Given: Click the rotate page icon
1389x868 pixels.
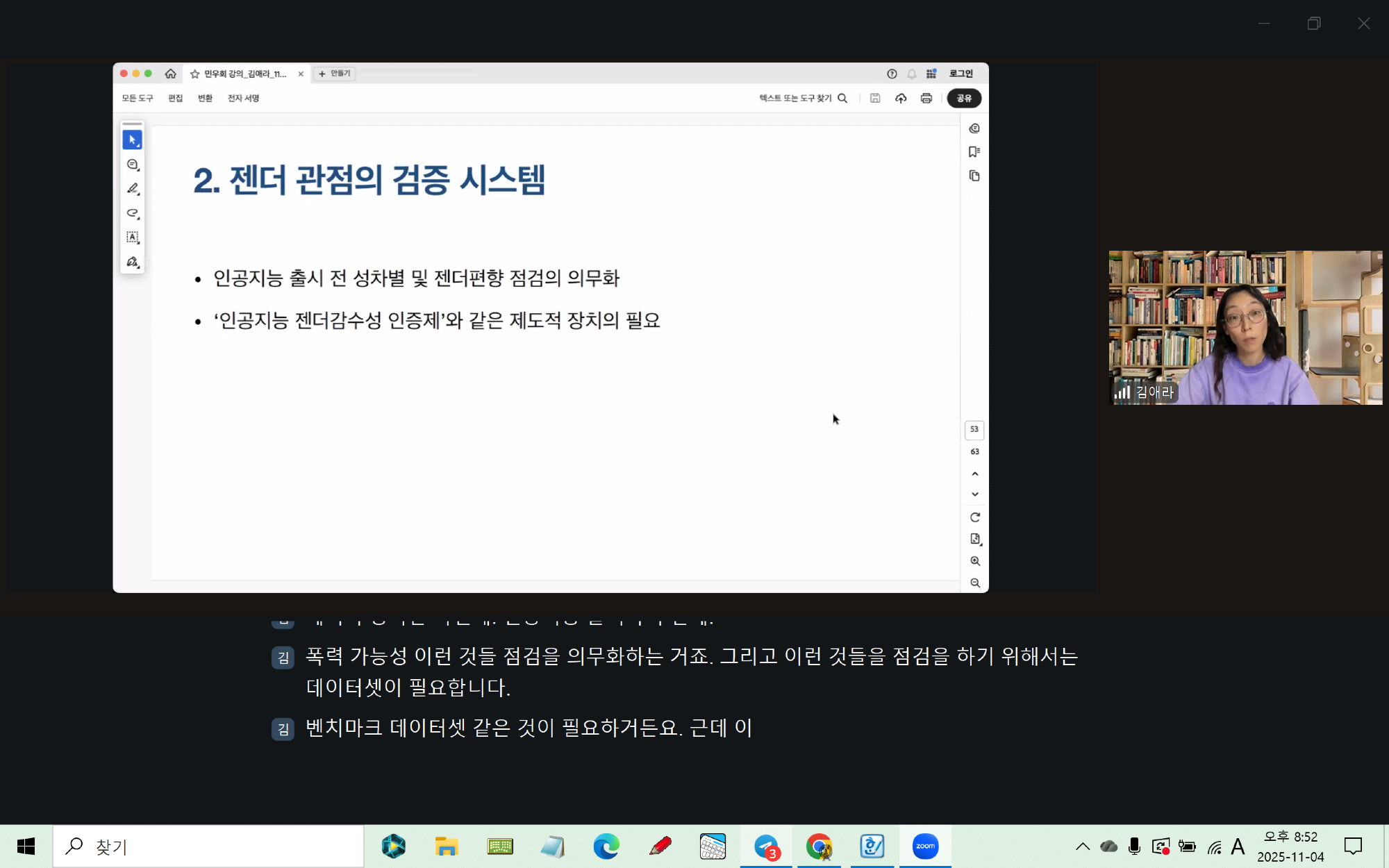Looking at the screenshot, I should click(x=975, y=517).
